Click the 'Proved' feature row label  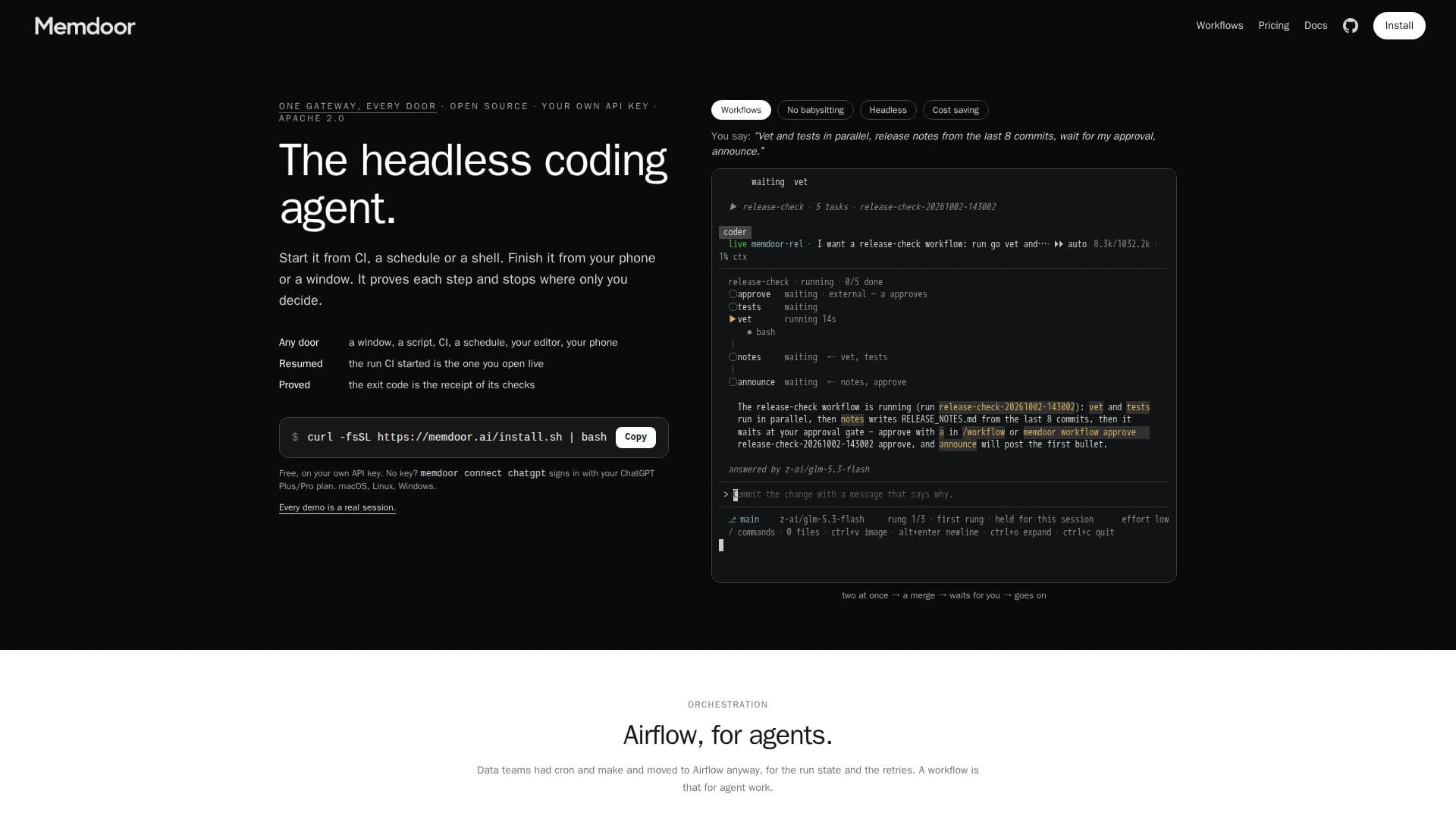[x=294, y=385]
